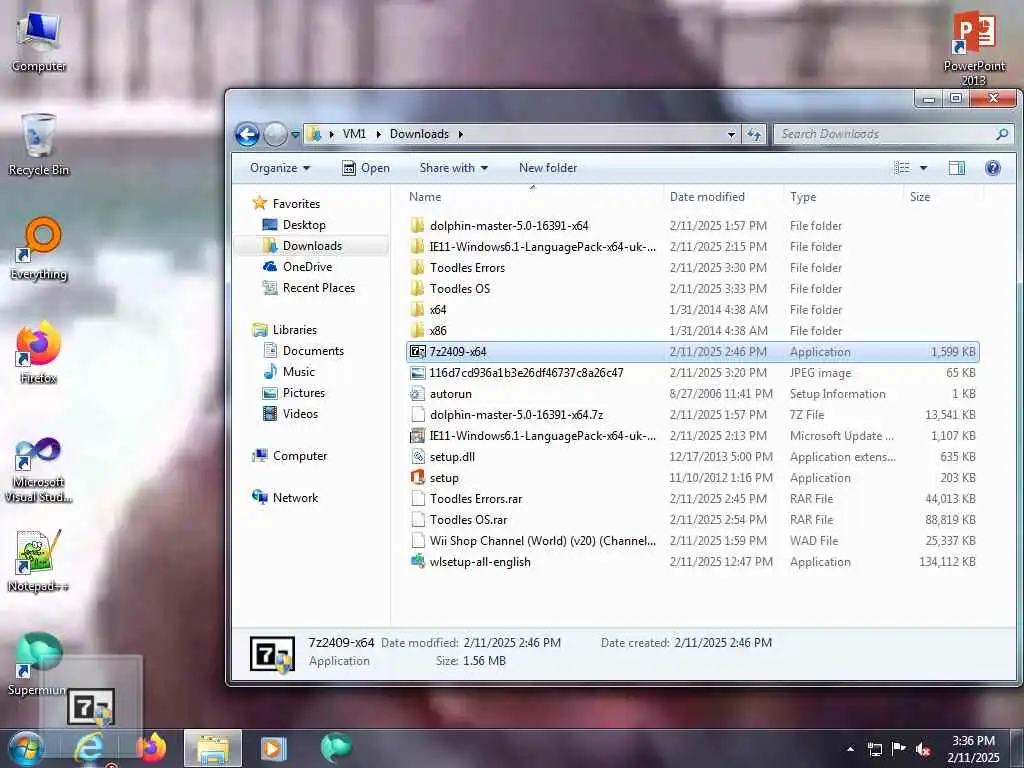Open Explorer help question mark icon
1024x768 pixels.
(x=993, y=168)
